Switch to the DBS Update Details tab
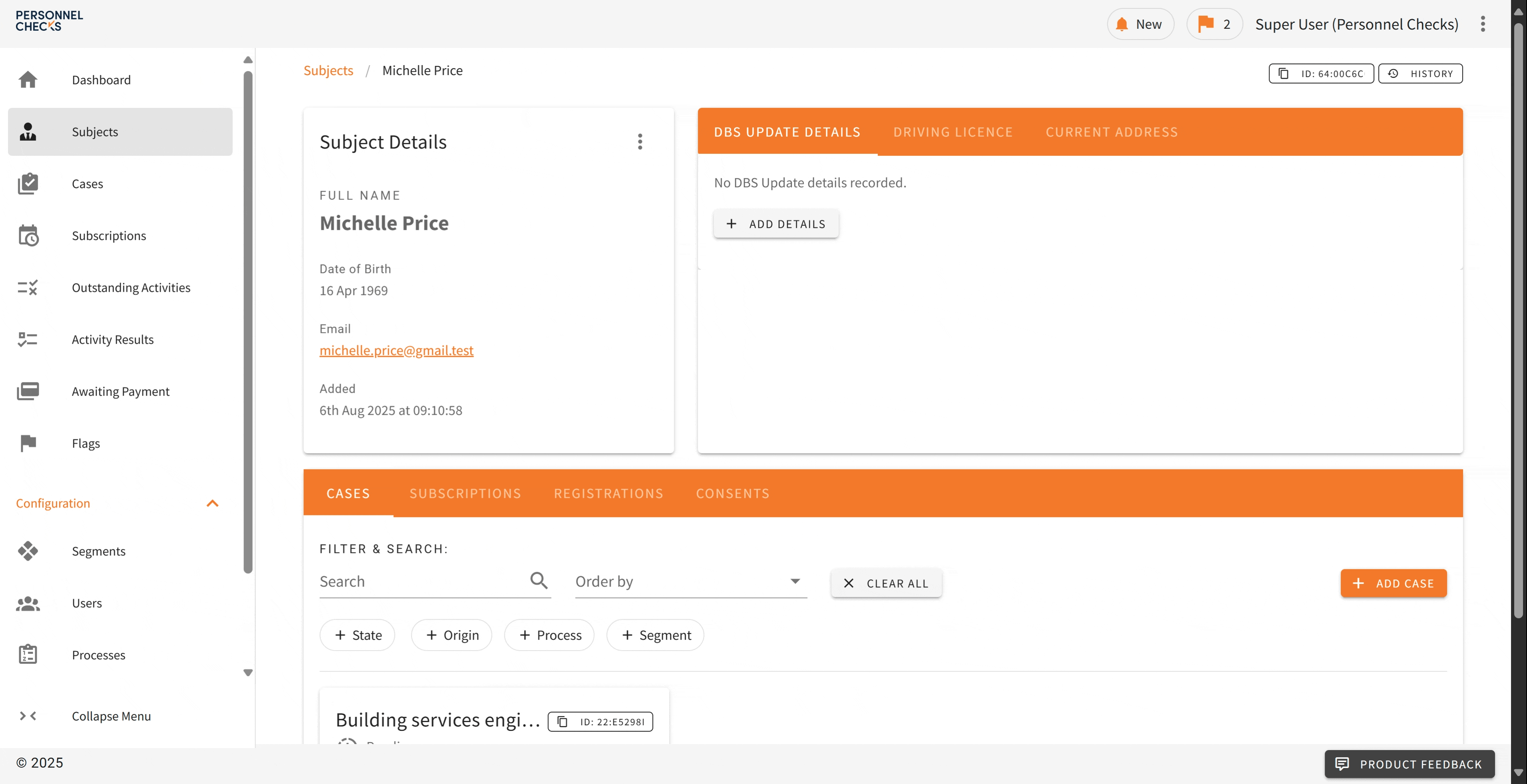Viewport: 1527px width, 784px height. coord(787,131)
